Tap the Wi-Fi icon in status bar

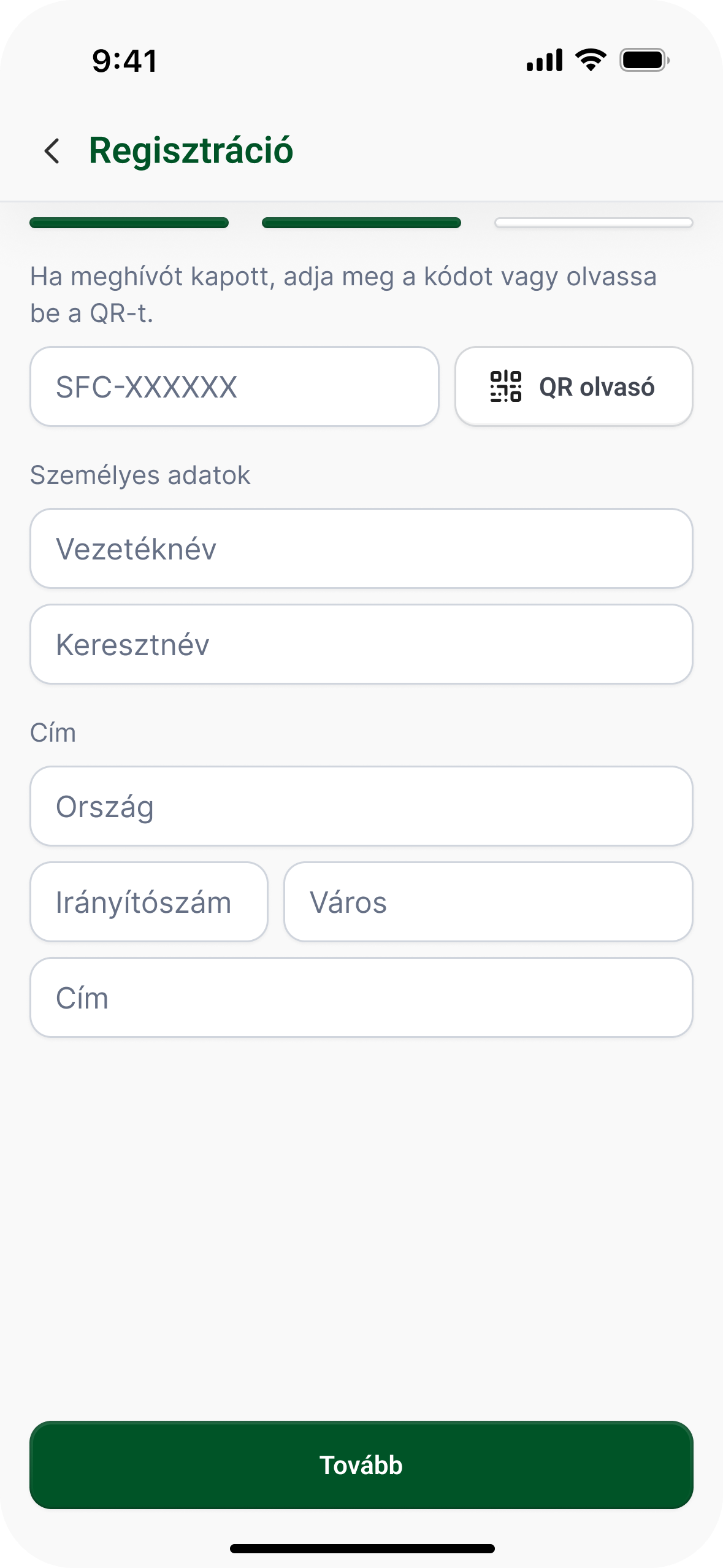point(591,60)
